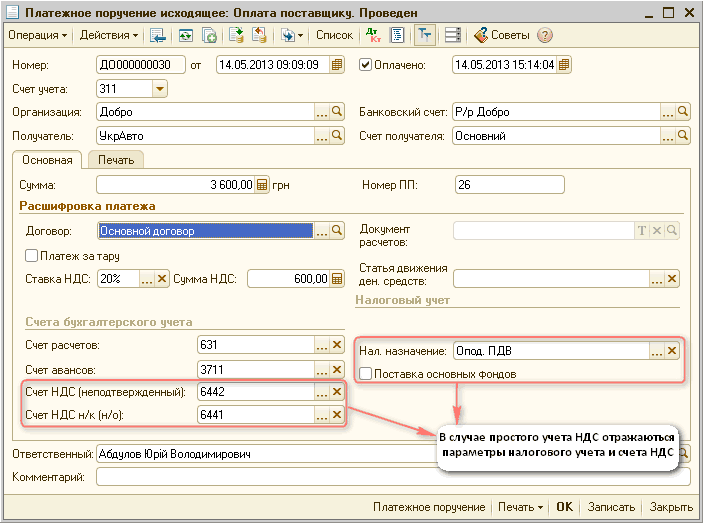Click the Дт/Кт postings icon in toolbar

tap(374, 35)
